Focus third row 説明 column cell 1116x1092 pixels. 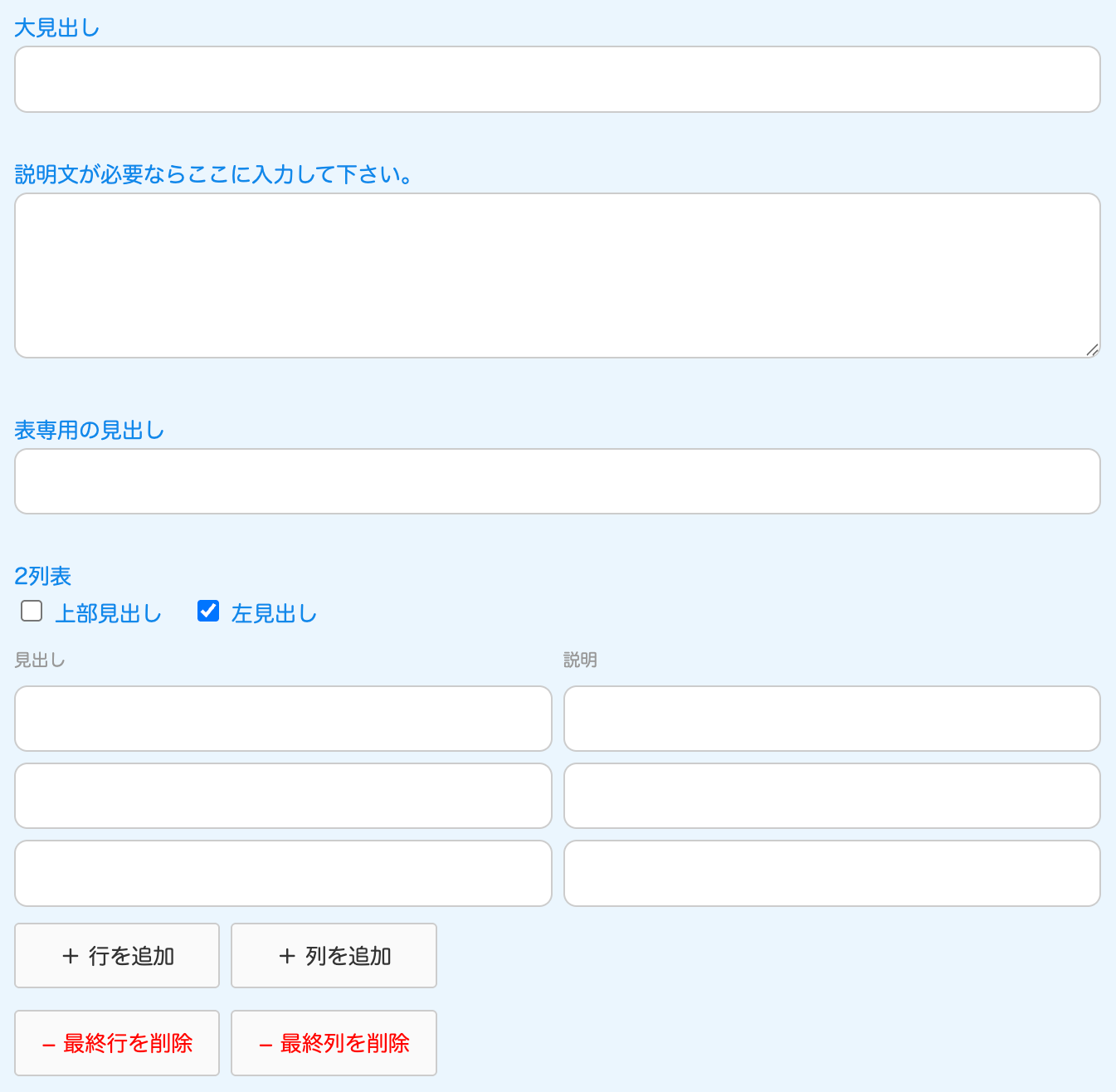pyautogui.click(x=831, y=874)
